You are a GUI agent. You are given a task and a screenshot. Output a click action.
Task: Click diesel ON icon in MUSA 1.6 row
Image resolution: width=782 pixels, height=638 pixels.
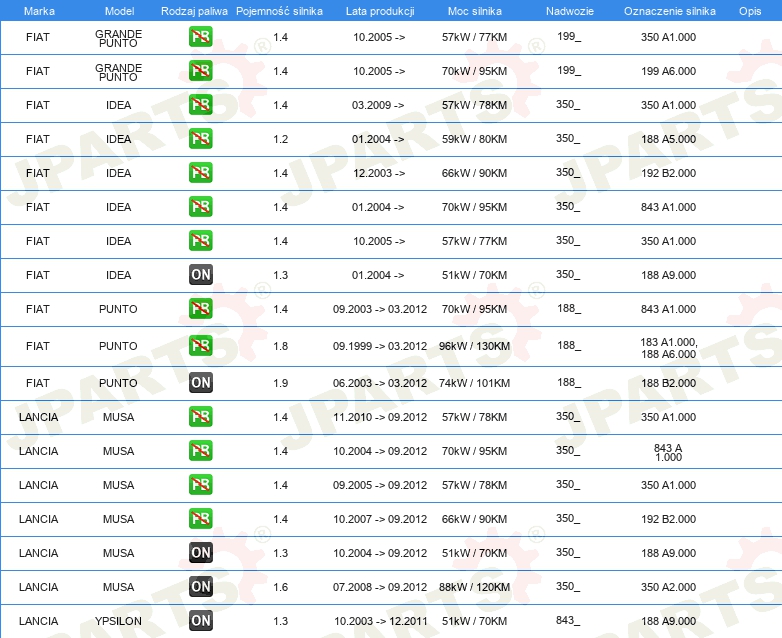tap(200, 586)
